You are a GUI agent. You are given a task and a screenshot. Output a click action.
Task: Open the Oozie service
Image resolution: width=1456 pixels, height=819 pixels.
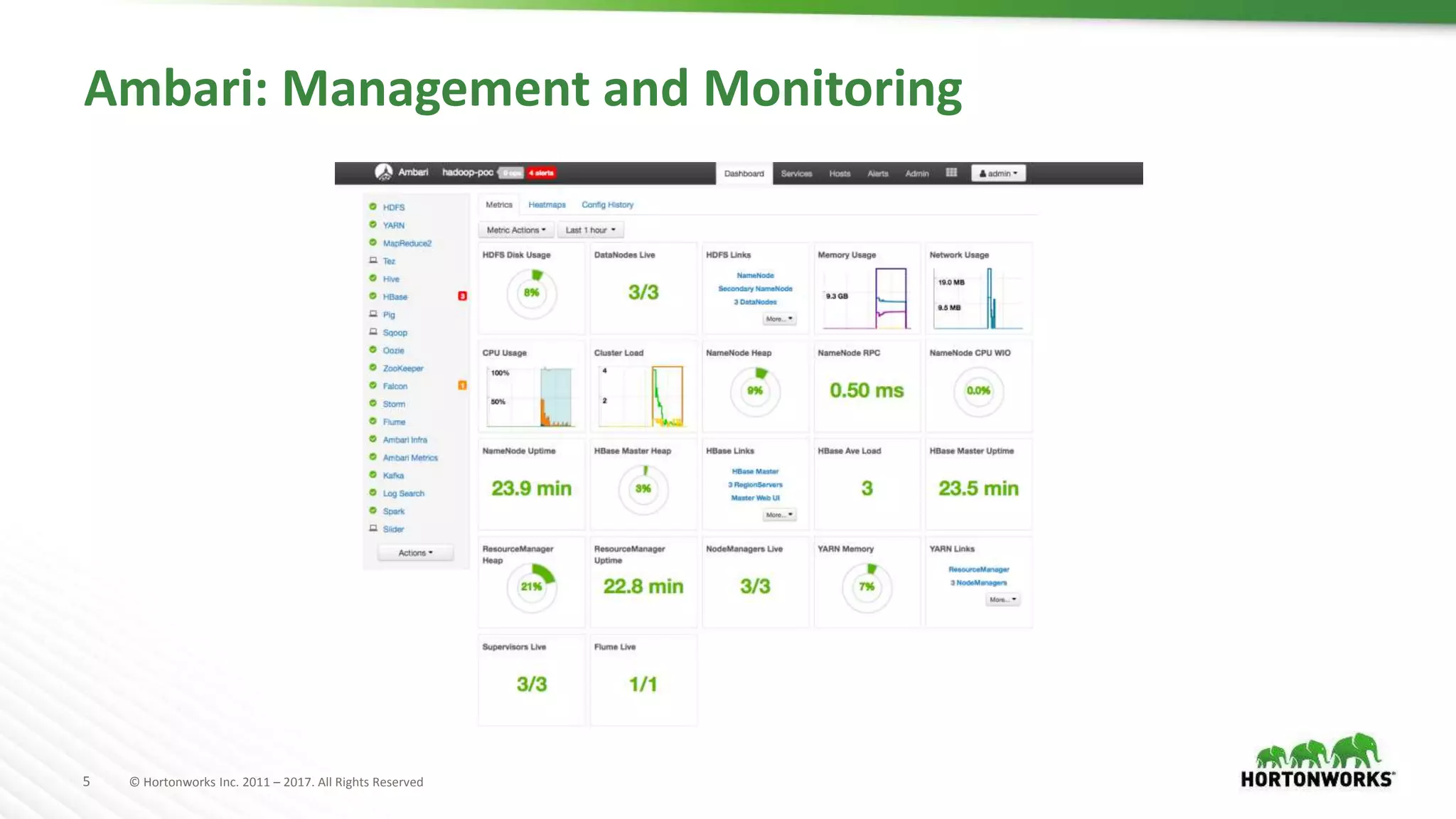pos(393,350)
